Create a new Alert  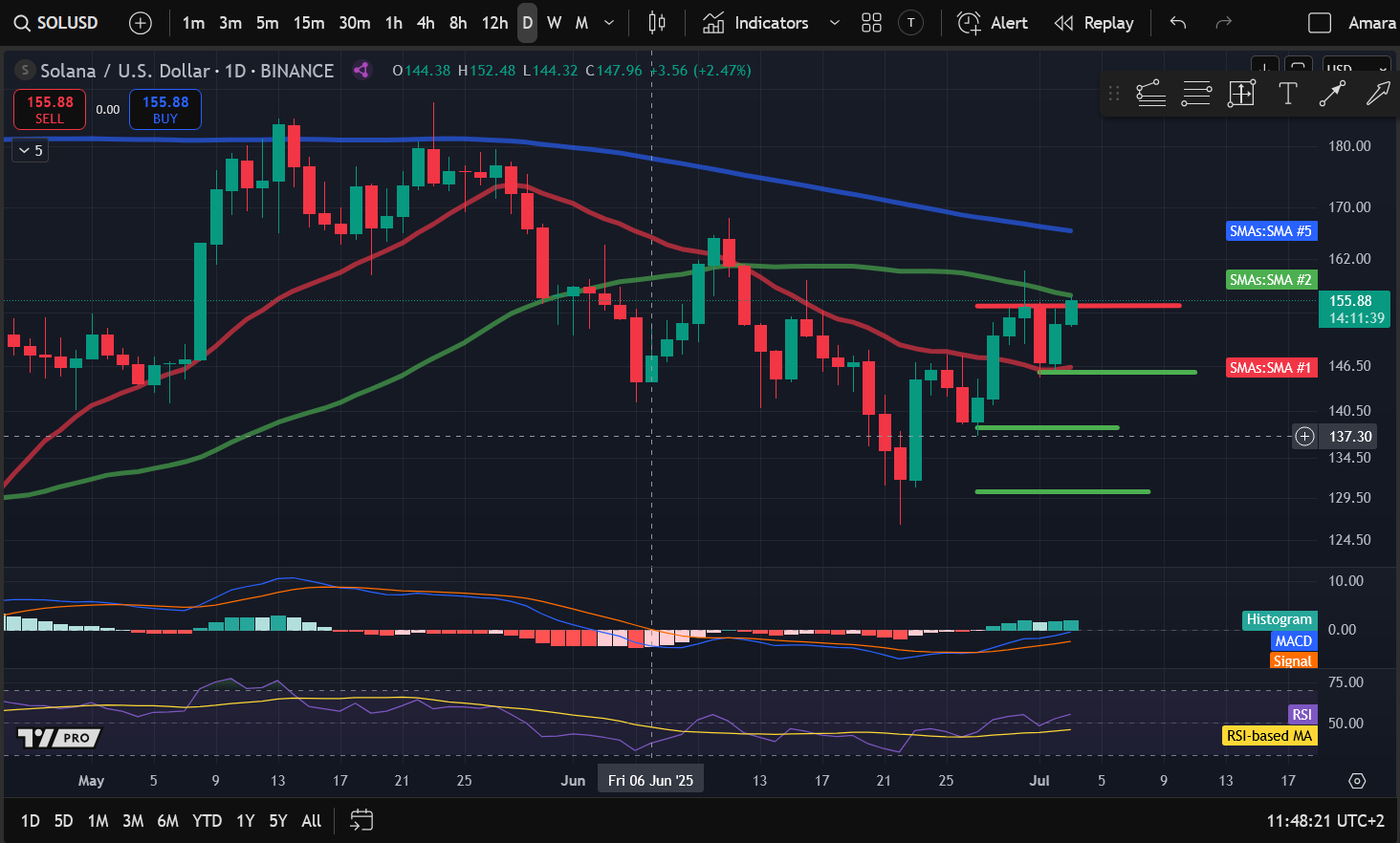(x=993, y=23)
